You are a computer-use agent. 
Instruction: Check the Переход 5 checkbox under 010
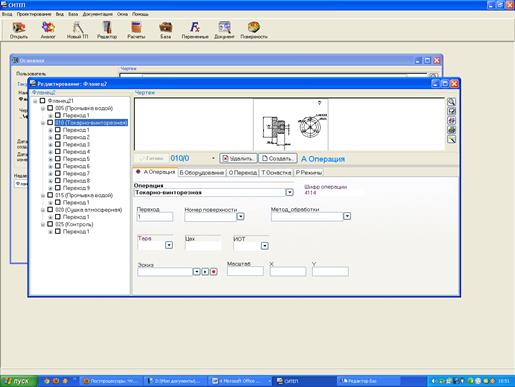[x=58, y=159]
